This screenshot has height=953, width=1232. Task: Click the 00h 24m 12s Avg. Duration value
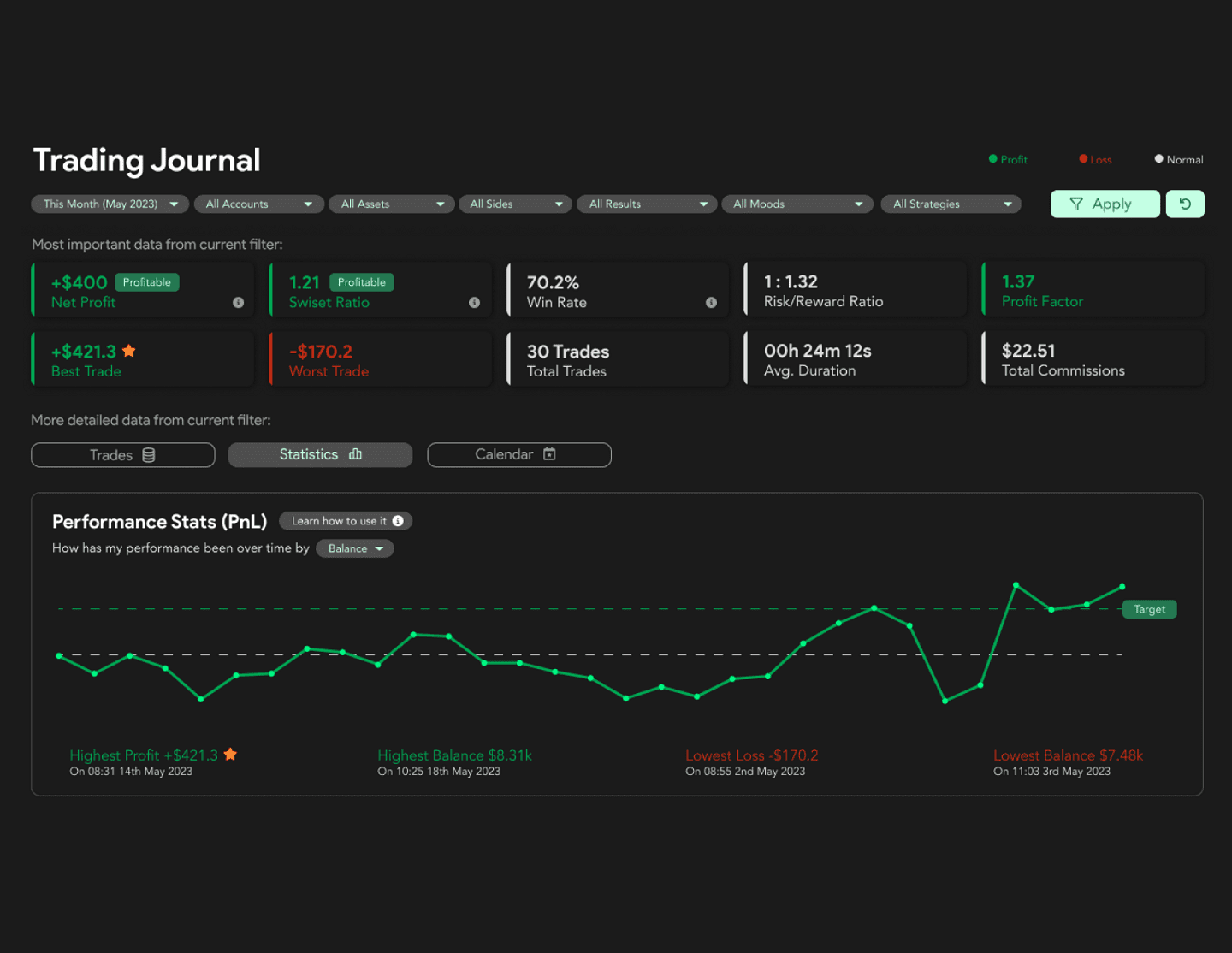(x=817, y=351)
